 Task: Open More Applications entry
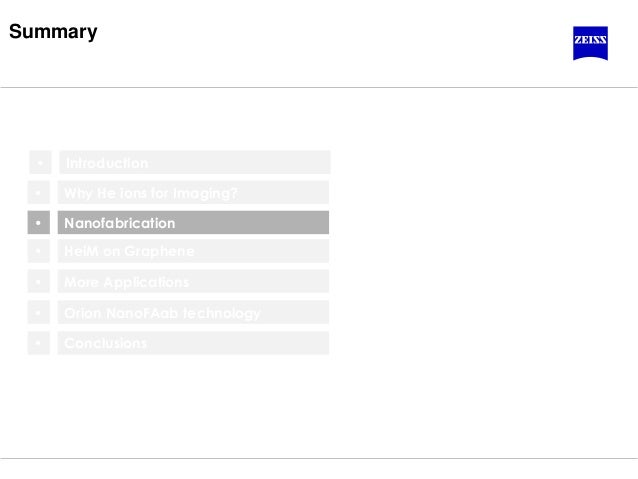(193, 281)
